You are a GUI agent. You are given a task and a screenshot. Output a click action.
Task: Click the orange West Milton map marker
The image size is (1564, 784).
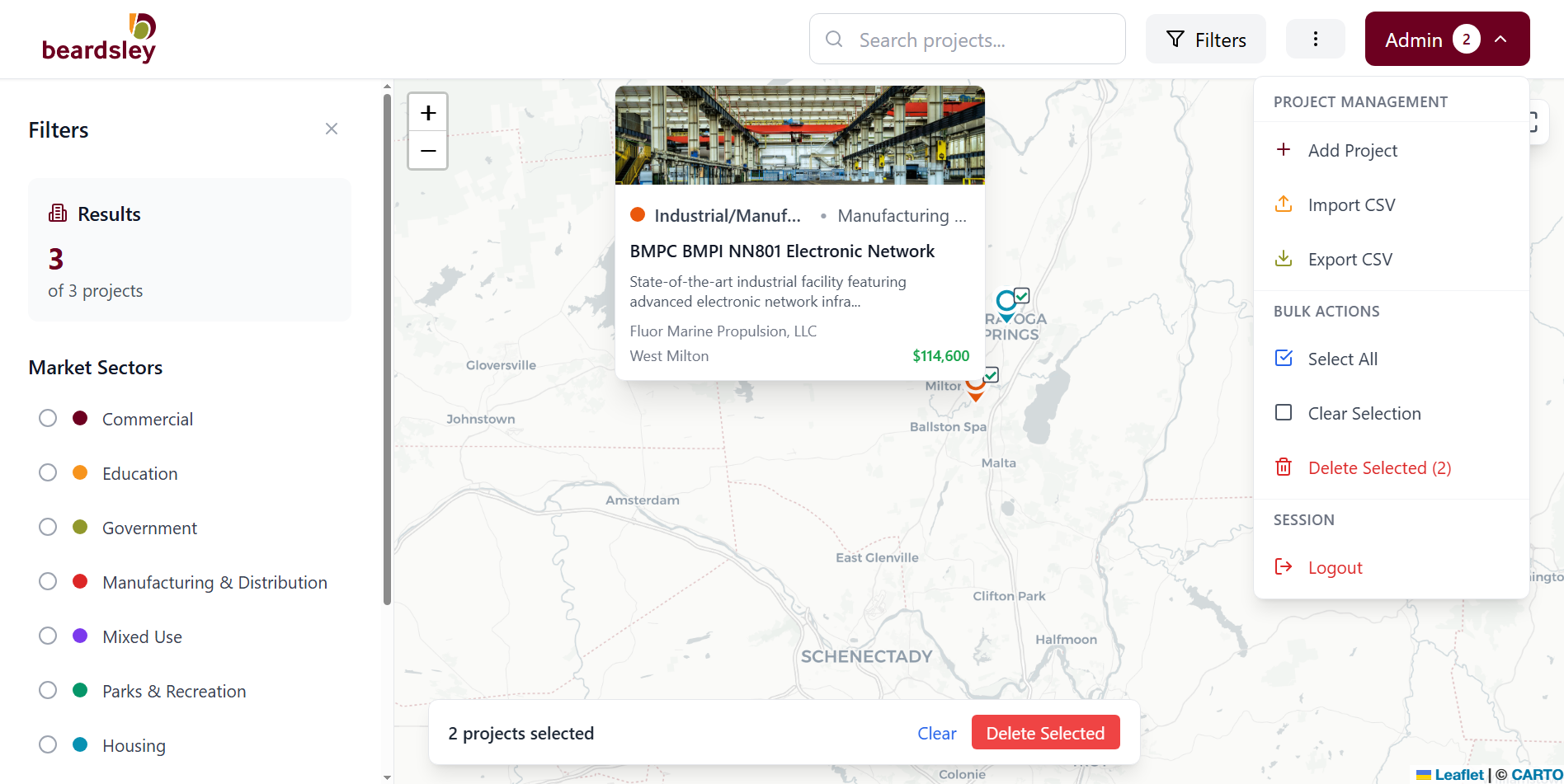(975, 387)
